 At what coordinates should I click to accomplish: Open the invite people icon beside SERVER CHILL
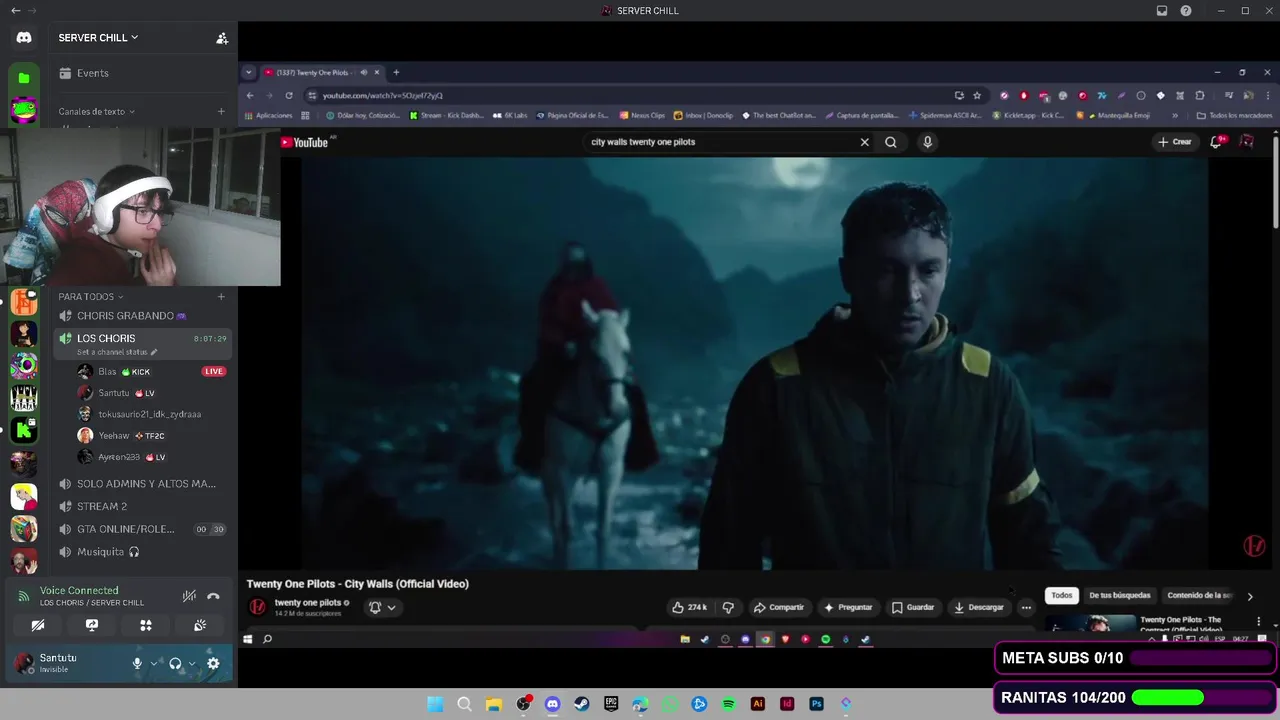(x=222, y=38)
